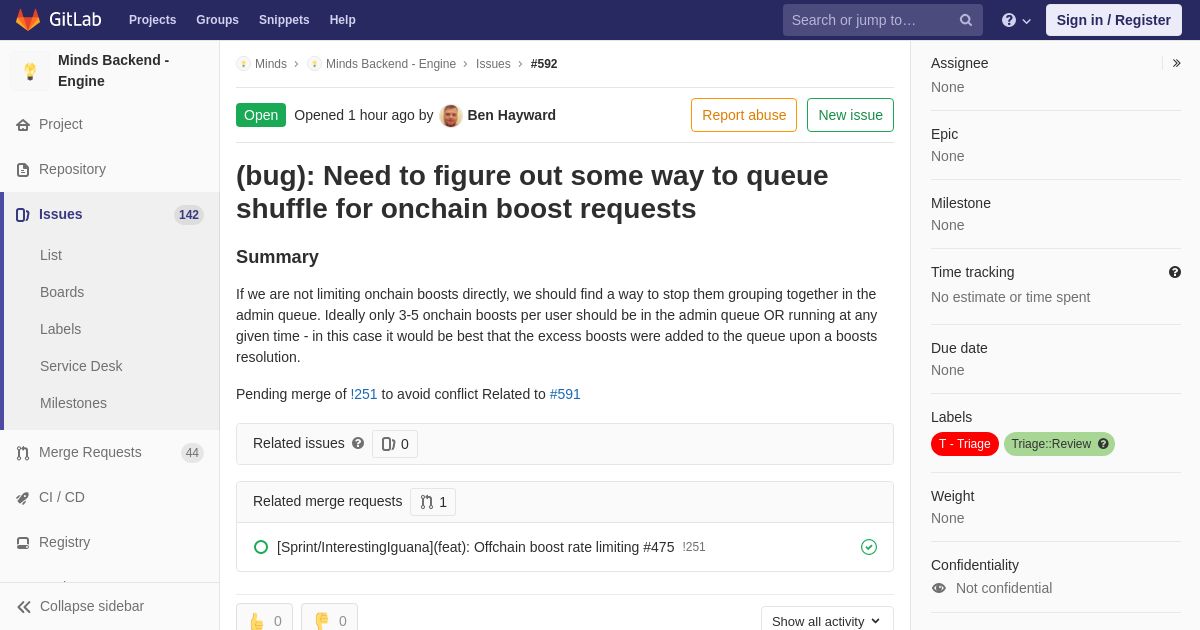Screen dimensions: 1200x630
Task: Click the Triage::Review label help icon
Action: [1103, 444]
